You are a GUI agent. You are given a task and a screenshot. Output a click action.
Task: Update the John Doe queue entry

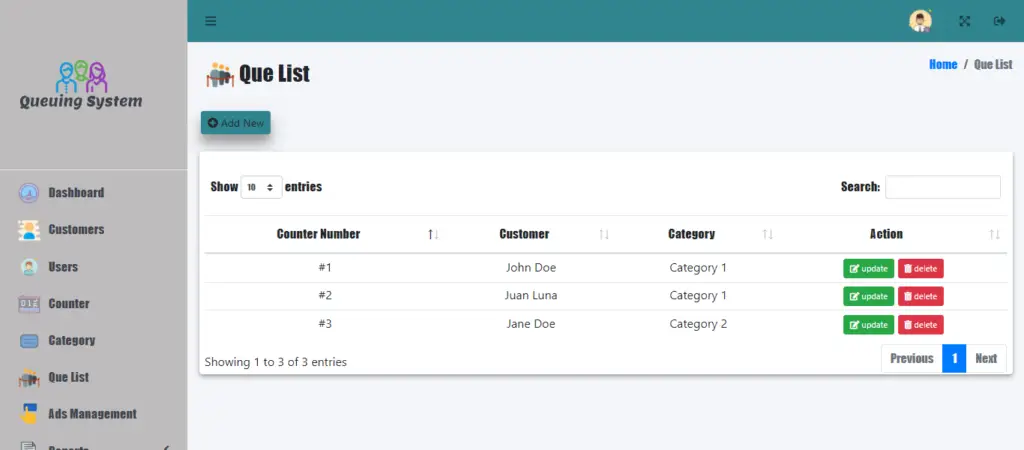point(869,268)
